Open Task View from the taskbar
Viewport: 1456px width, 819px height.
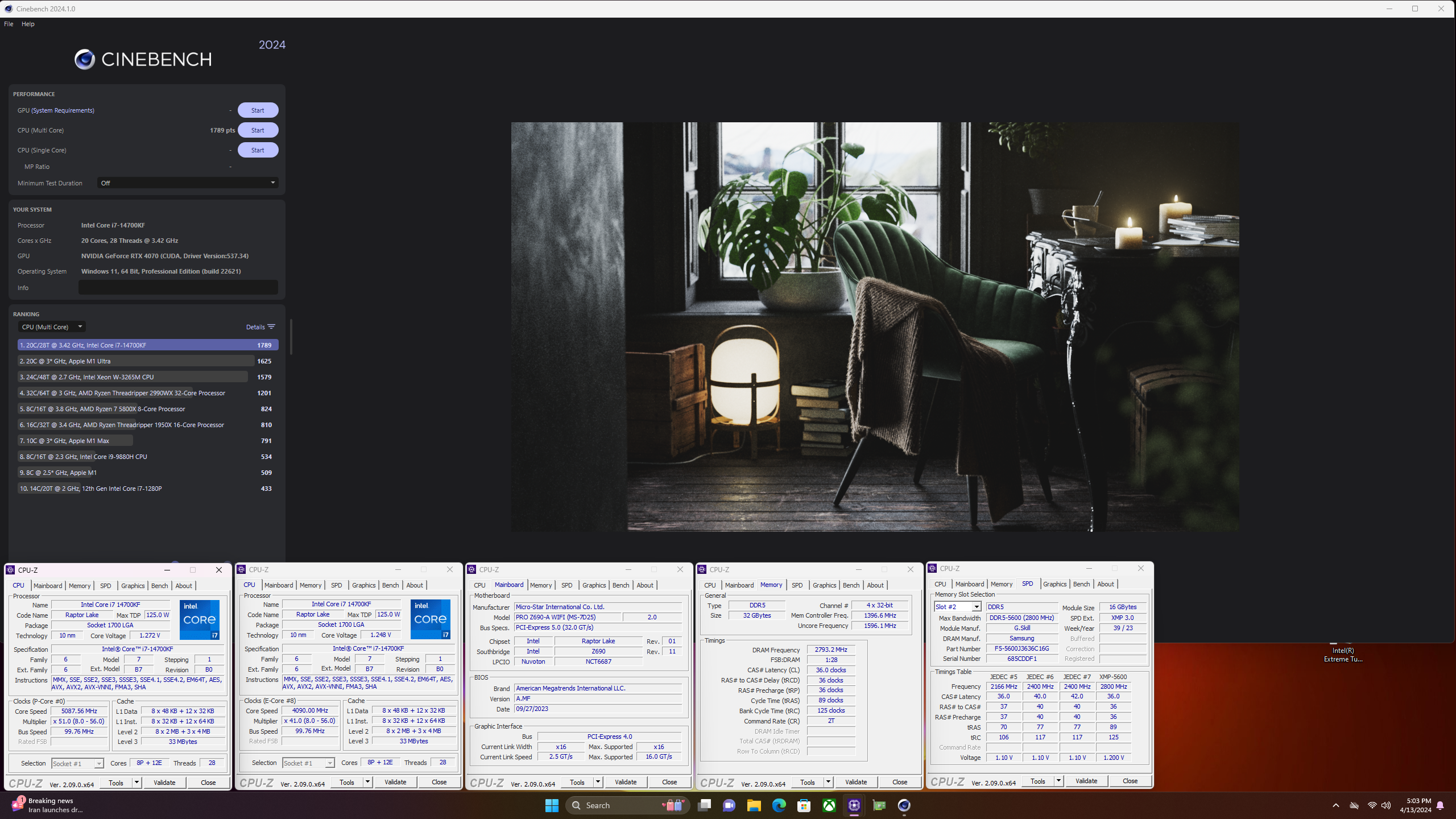[704, 805]
